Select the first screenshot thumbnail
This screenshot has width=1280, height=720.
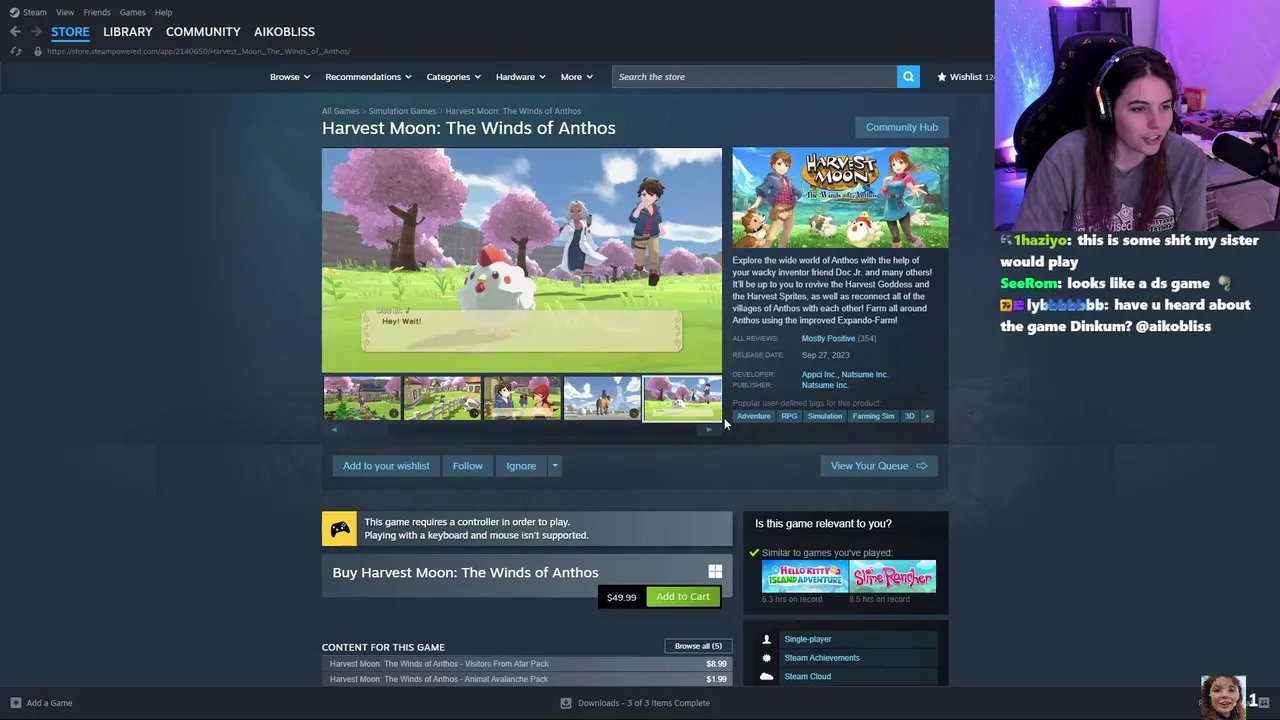coord(362,398)
